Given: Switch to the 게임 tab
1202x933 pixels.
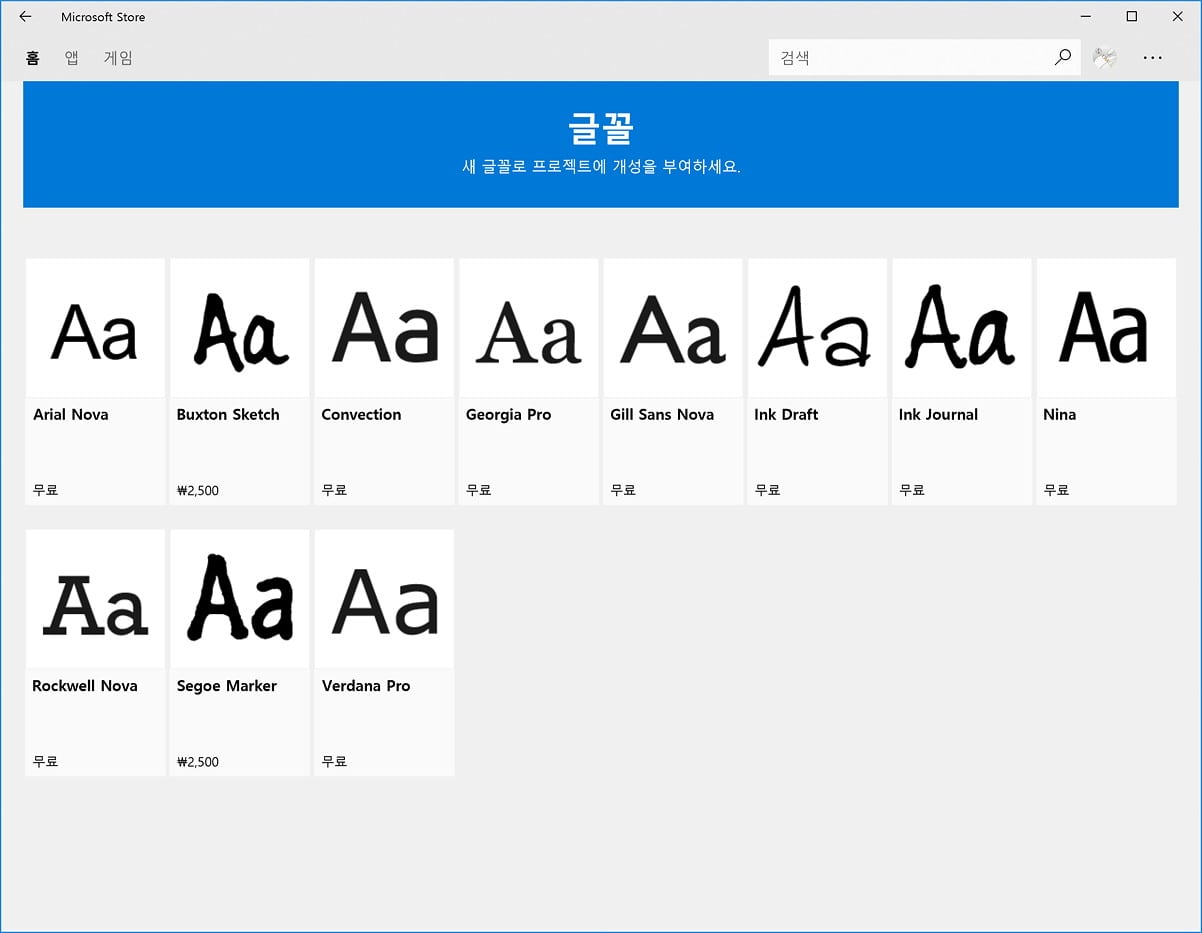Looking at the screenshot, I should pyautogui.click(x=118, y=58).
